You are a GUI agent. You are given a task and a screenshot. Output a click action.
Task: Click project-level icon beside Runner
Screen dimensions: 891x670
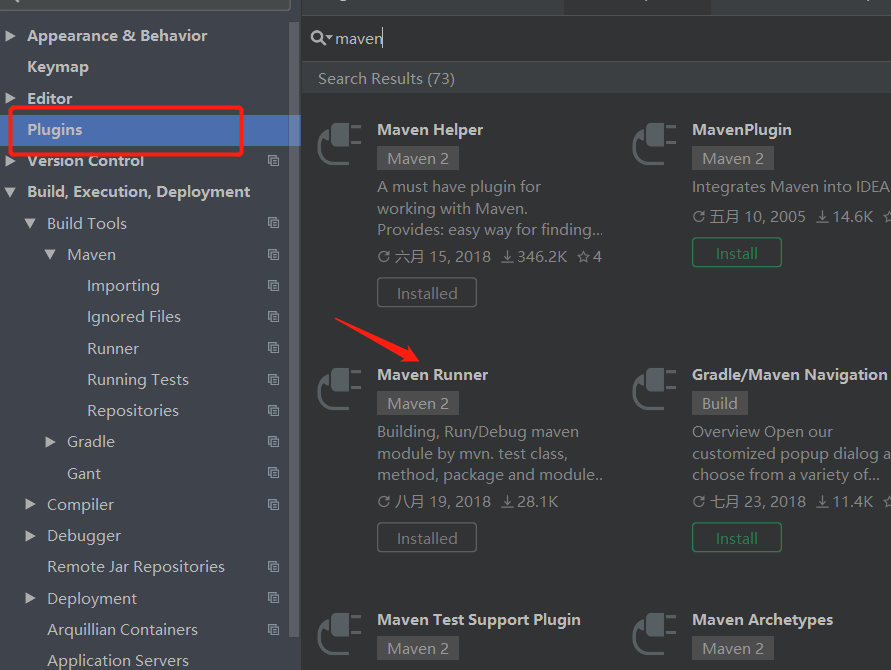273,348
